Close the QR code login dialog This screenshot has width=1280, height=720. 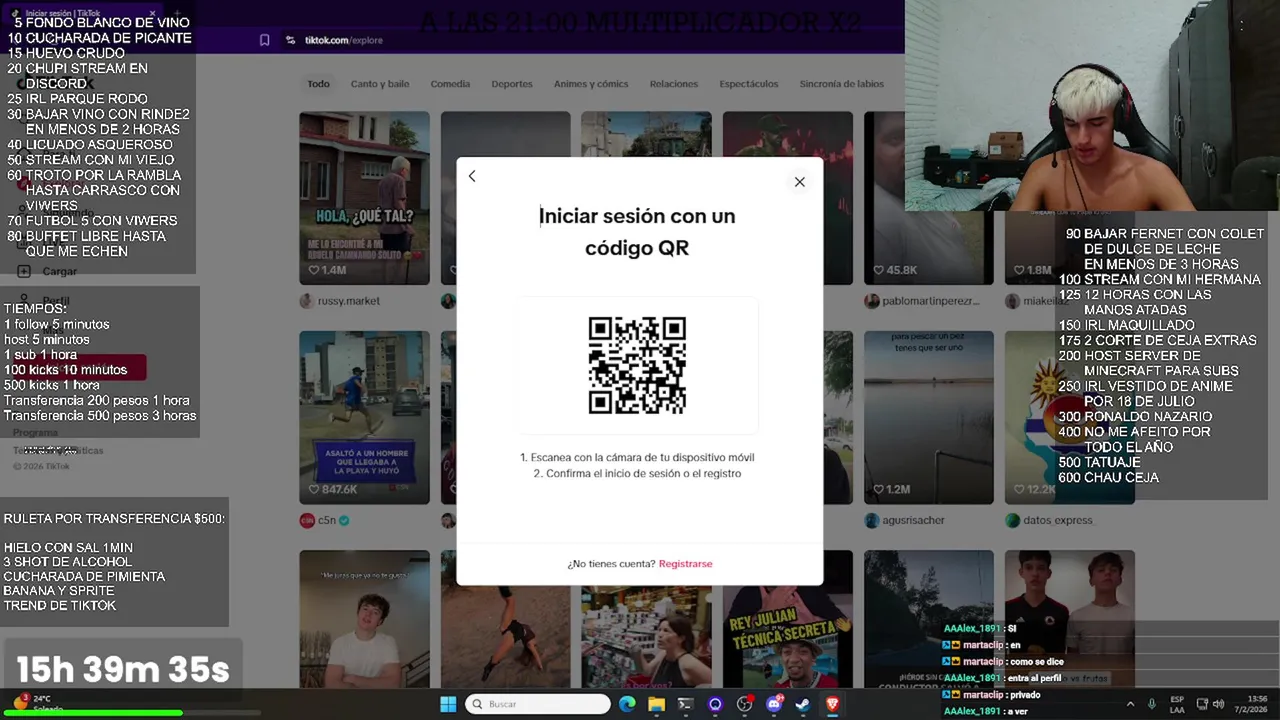(x=799, y=182)
